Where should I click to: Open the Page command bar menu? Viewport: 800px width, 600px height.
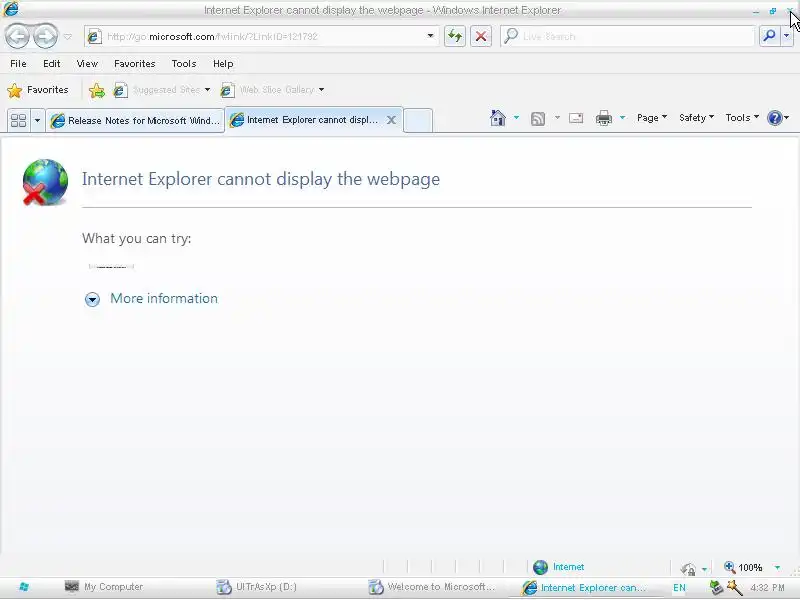652,118
